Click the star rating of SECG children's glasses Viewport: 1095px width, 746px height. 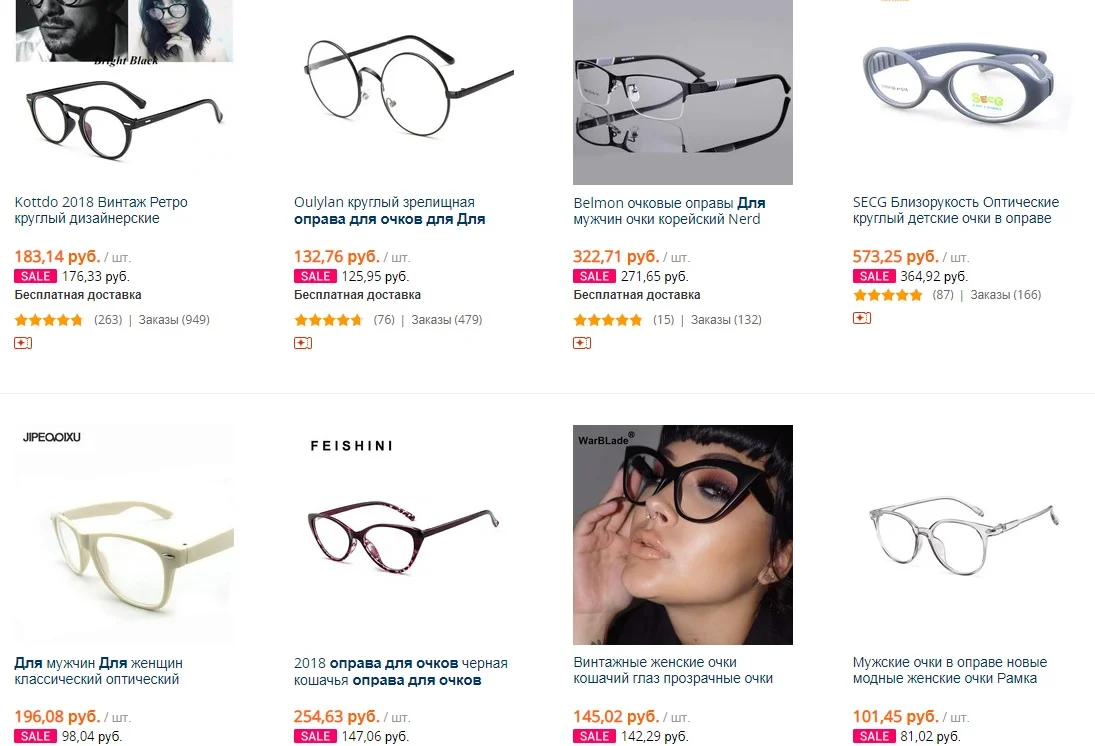pyautogui.click(x=888, y=295)
